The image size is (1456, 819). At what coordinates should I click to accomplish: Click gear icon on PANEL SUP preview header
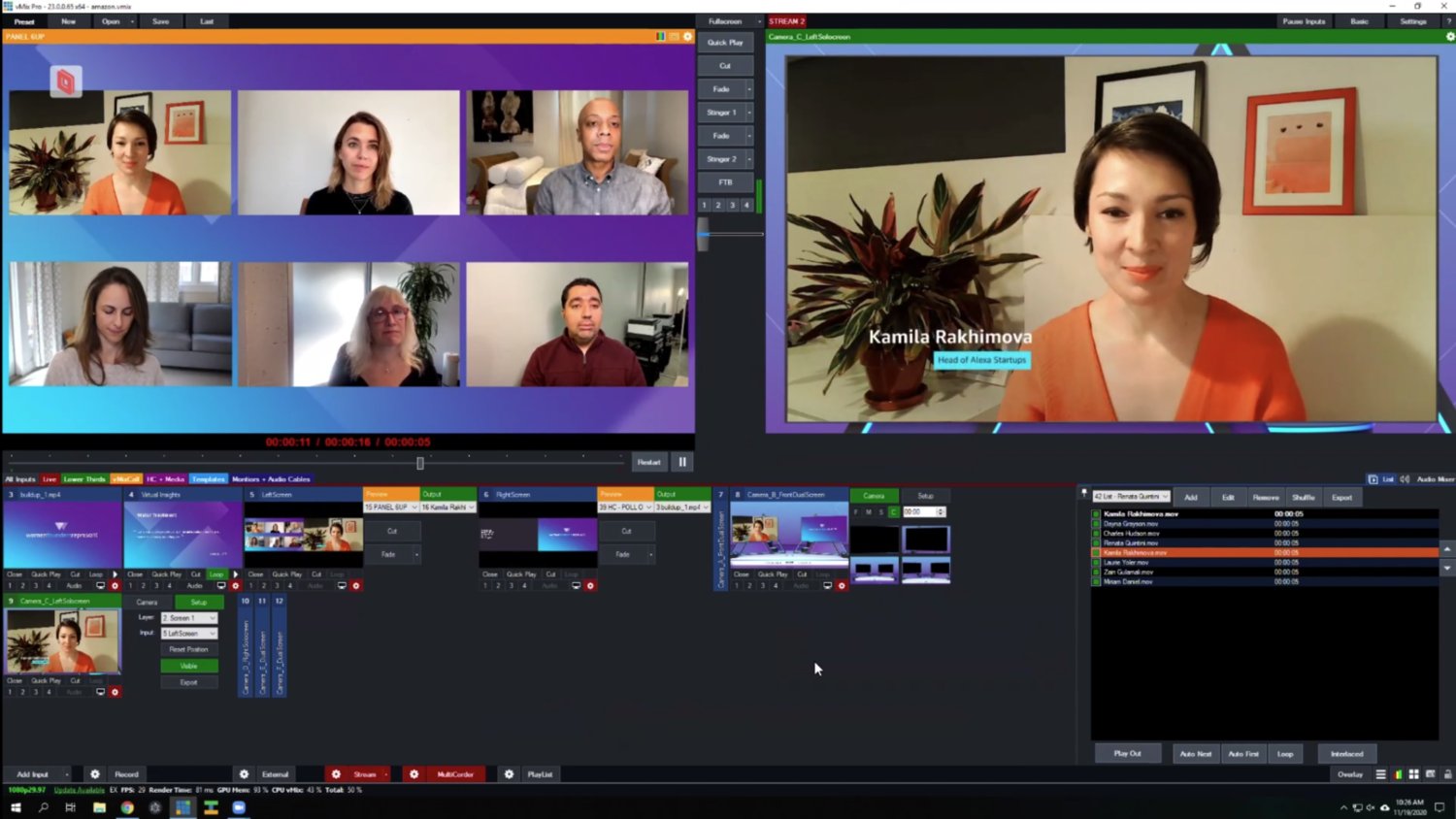pyautogui.click(x=688, y=37)
